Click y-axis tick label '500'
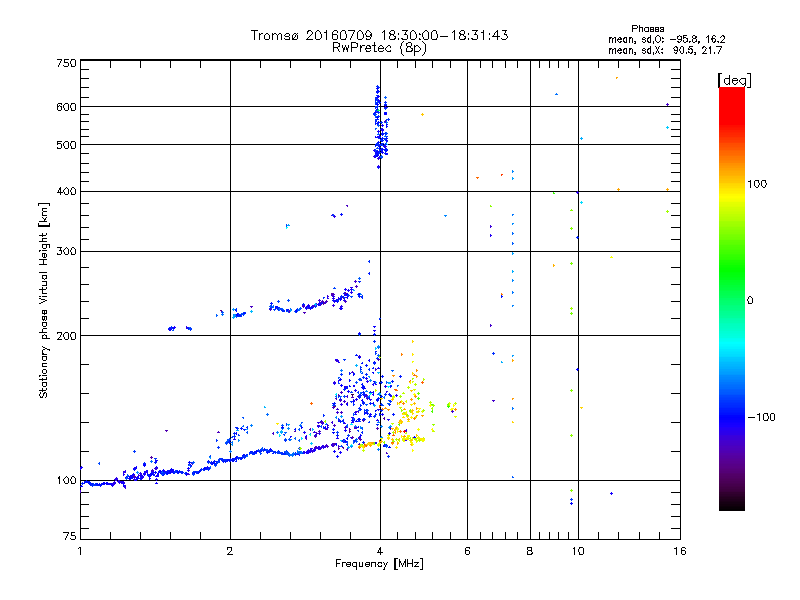The image size is (800, 600). [66, 145]
